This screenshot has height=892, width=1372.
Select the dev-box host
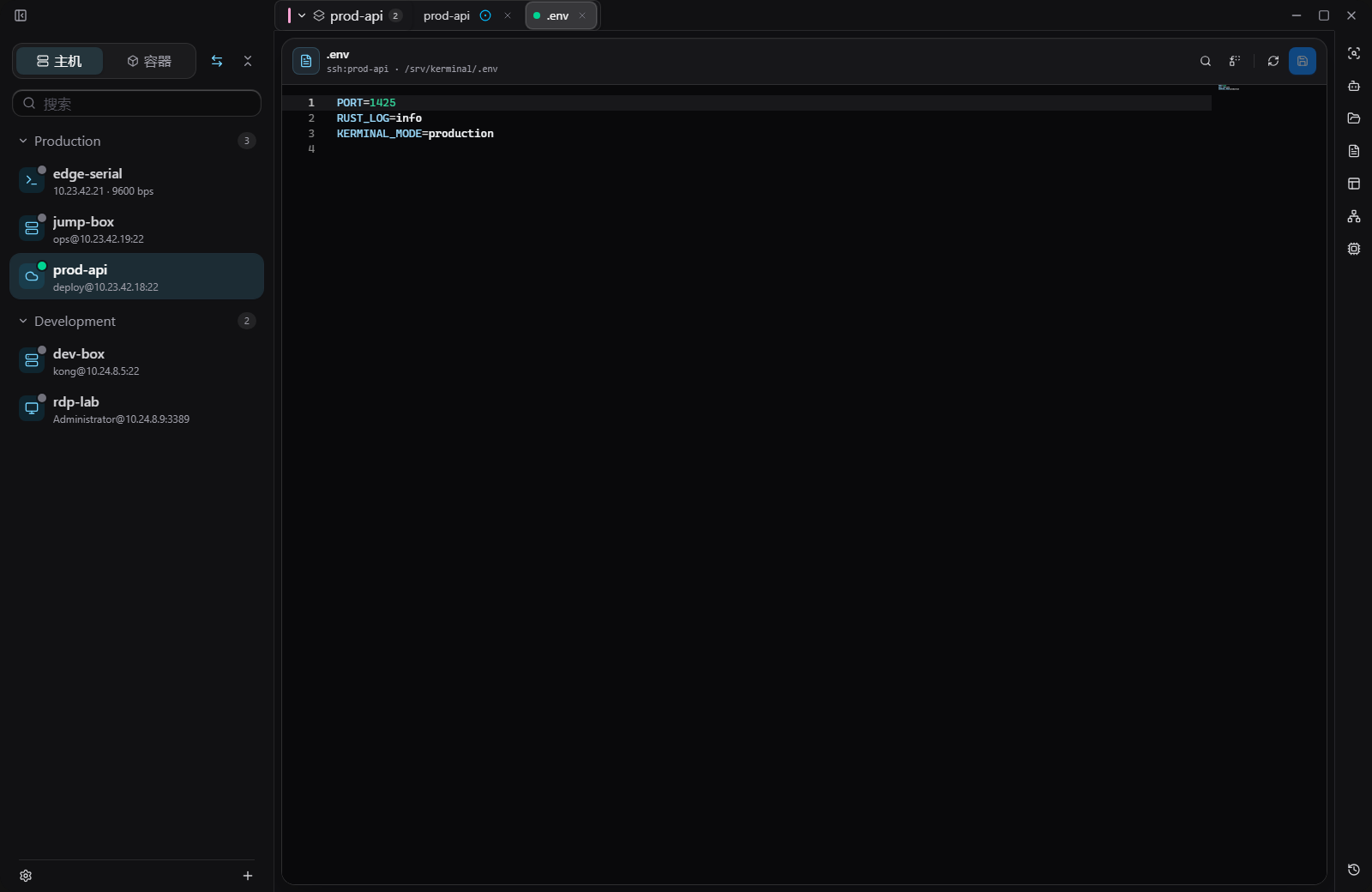point(137,361)
